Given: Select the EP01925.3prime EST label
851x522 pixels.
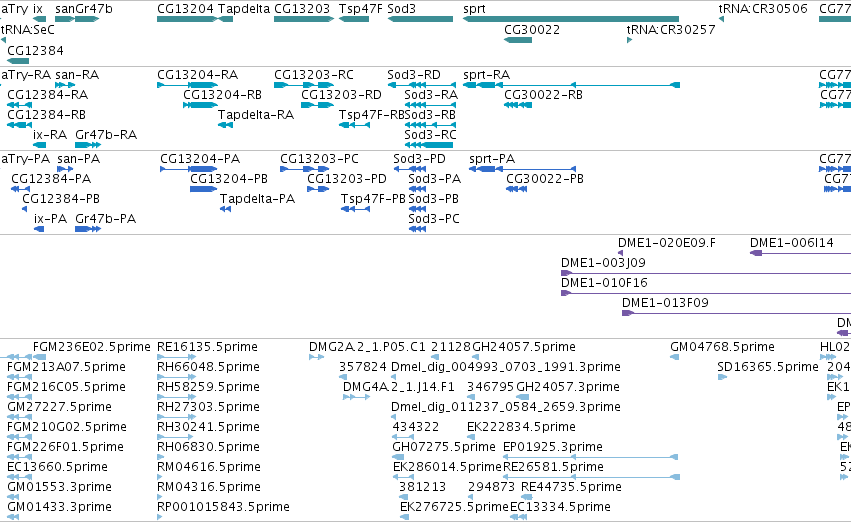Looking at the screenshot, I should coord(553,447).
